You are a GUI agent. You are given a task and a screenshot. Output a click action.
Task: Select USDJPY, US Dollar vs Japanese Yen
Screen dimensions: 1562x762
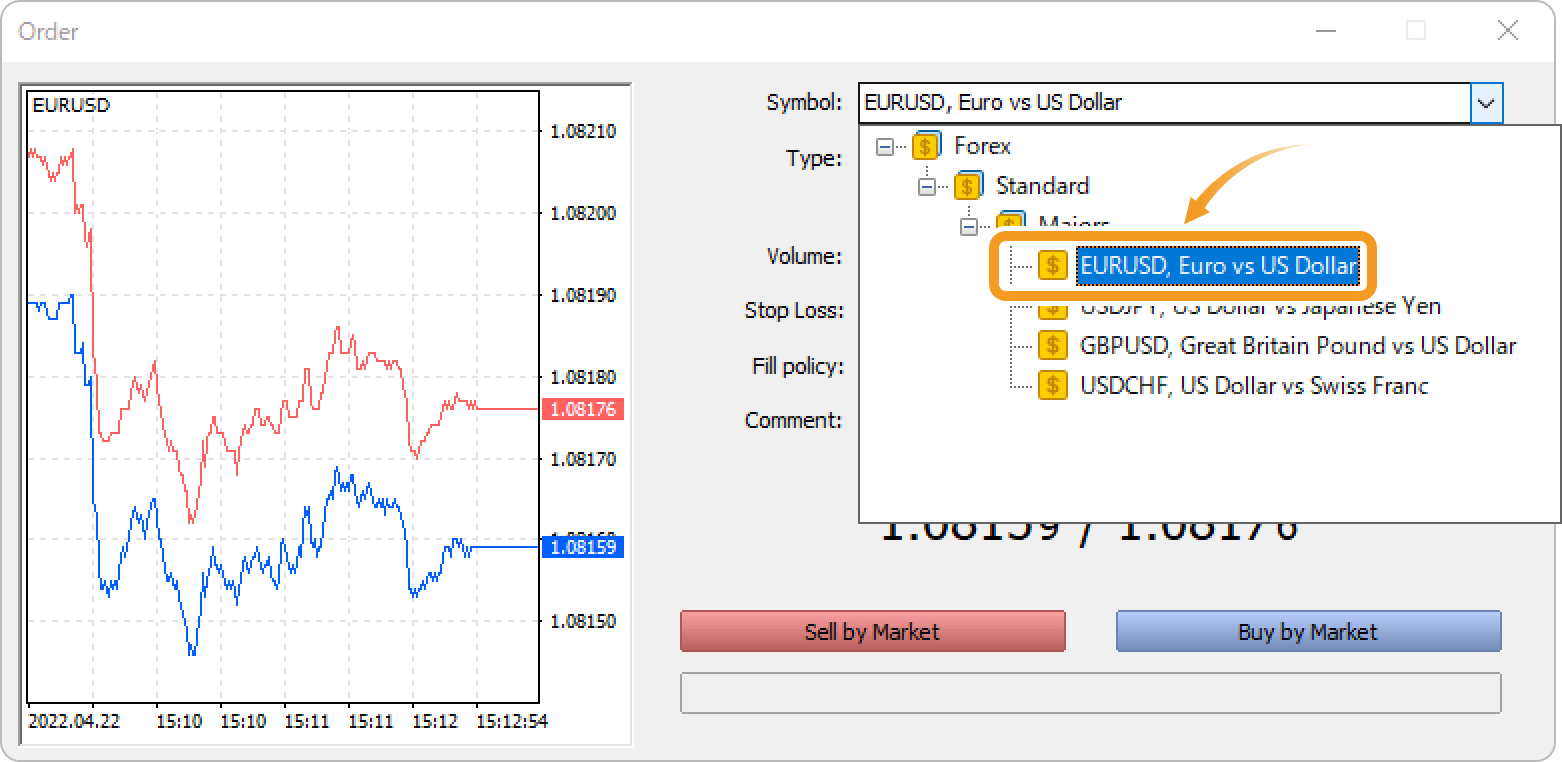point(1260,306)
